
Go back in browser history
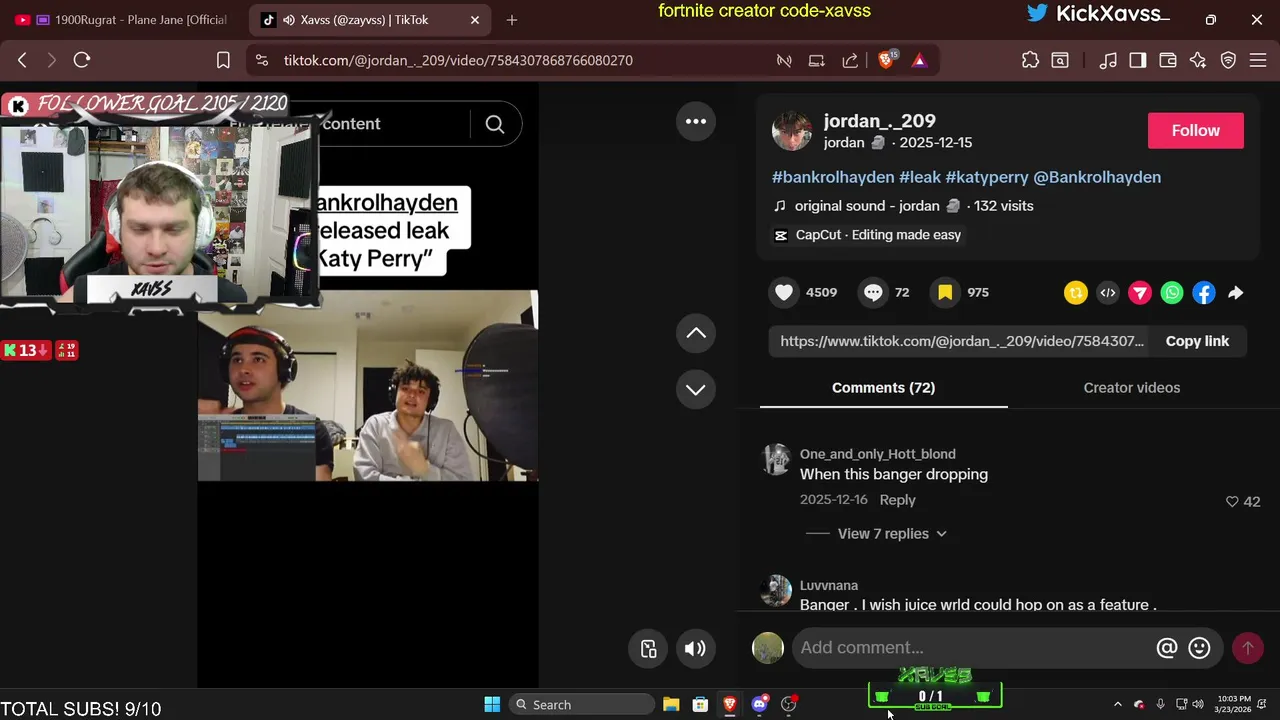(x=22, y=61)
